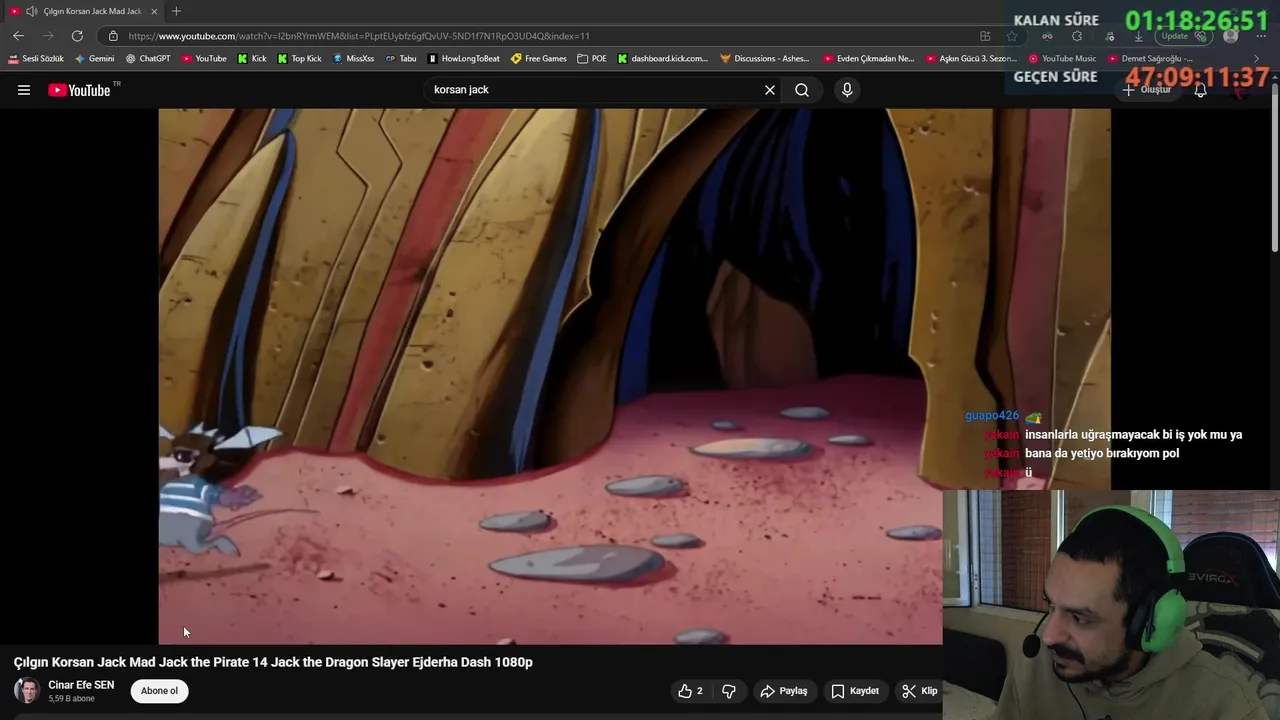Open the Aşkın Gücü 3. Sezon bookmark

[971, 59]
